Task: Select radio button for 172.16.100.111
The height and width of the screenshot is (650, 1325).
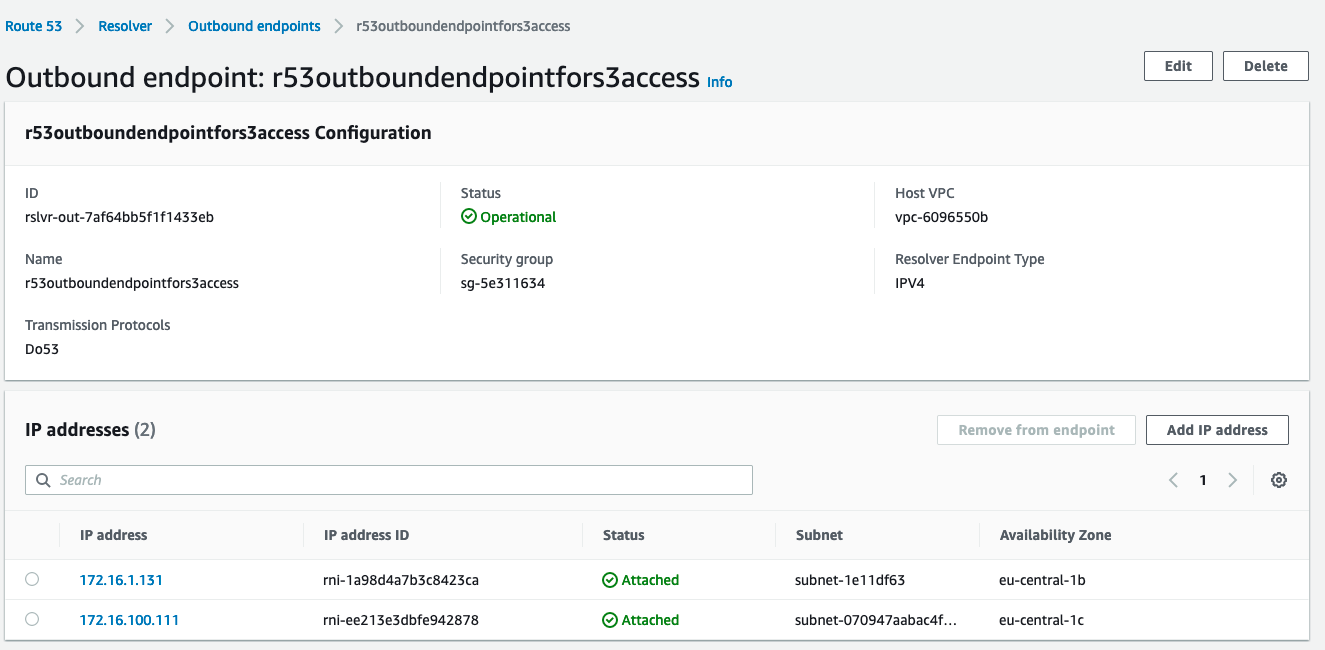Action: 32,619
